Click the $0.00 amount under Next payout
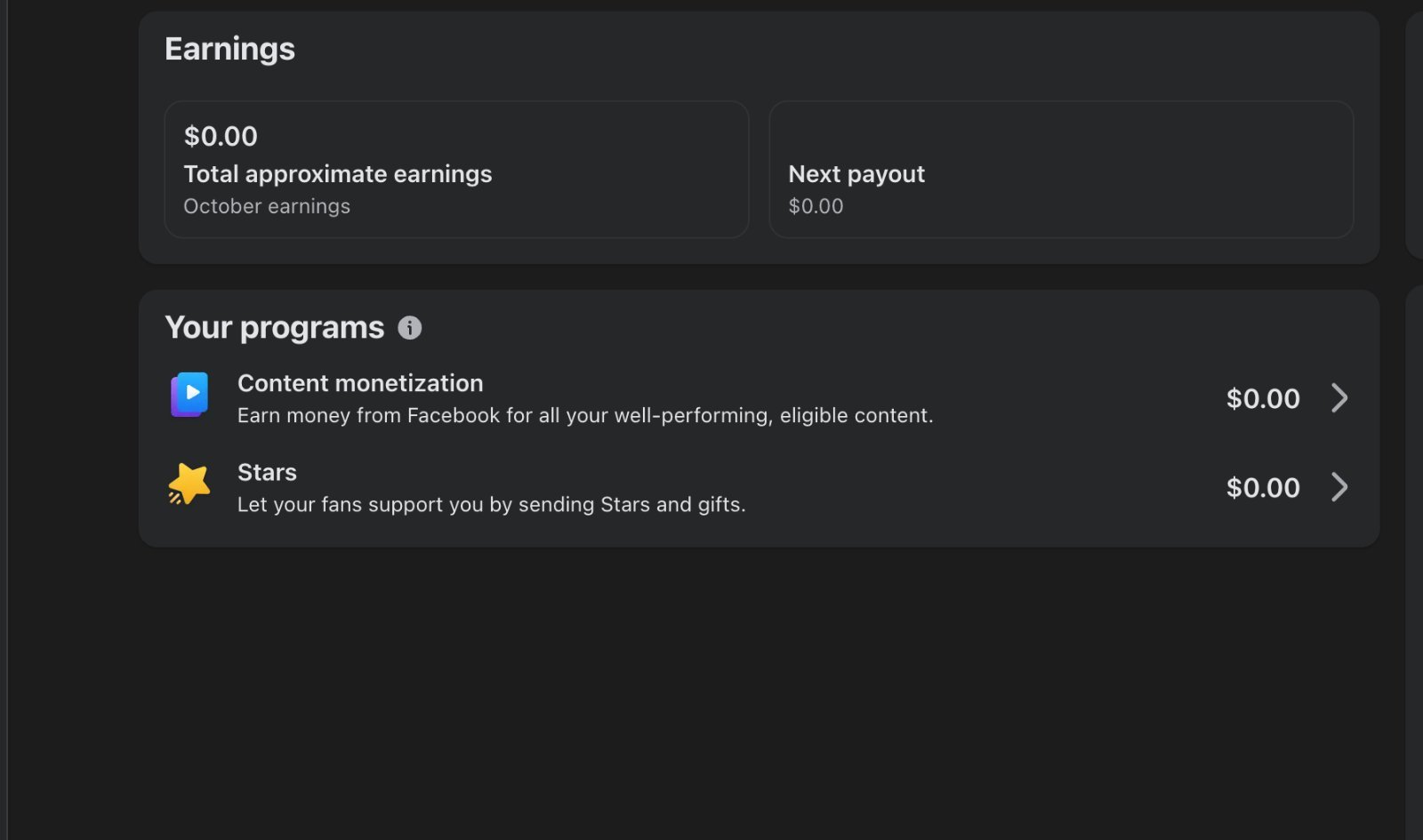The height and width of the screenshot is (840, 1423). point(816,206)
